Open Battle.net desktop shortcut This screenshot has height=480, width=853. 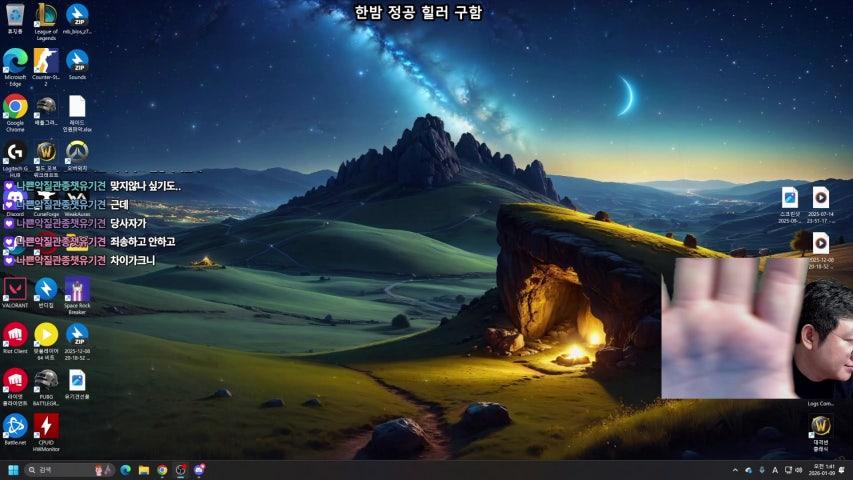(15, 430)
